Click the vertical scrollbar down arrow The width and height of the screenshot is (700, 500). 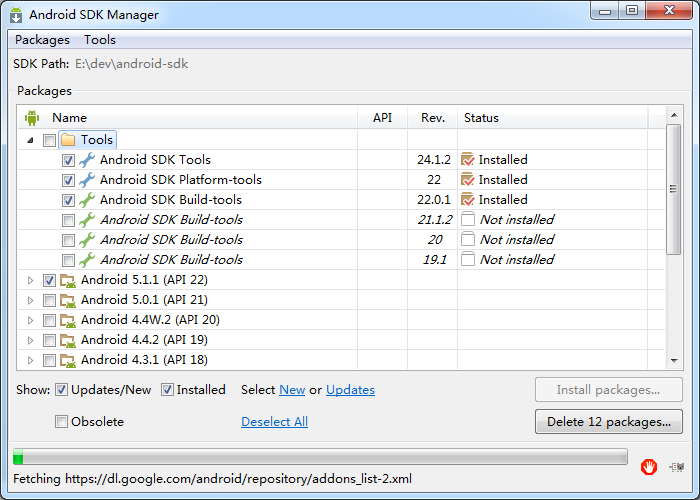pyautogui.click(x=674, y=360)
